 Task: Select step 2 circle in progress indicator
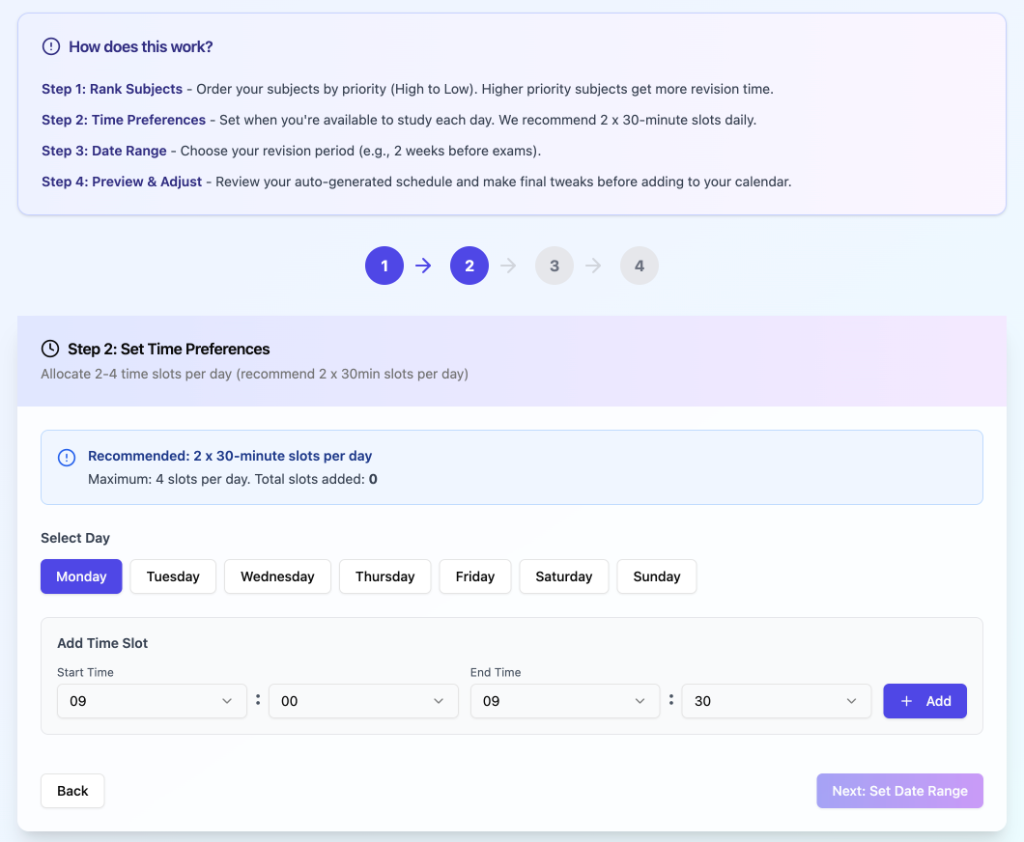469,265
